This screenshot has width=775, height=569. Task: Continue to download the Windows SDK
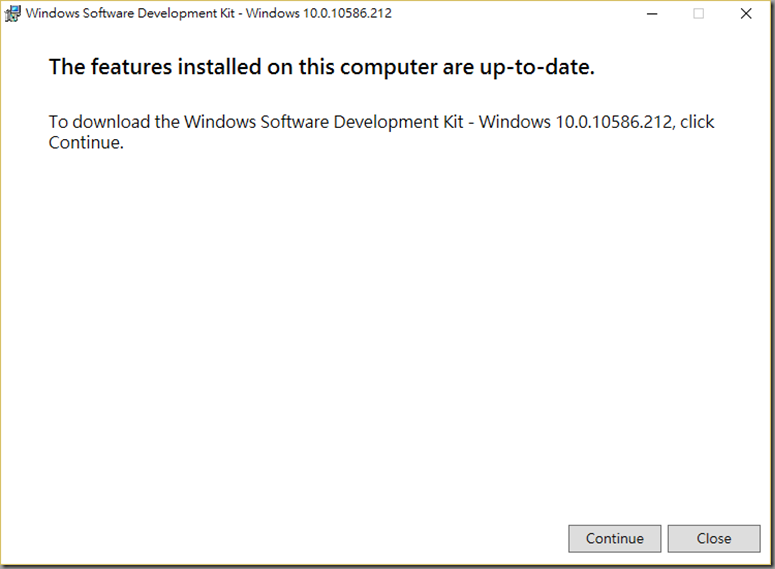[x=614, y=538]
